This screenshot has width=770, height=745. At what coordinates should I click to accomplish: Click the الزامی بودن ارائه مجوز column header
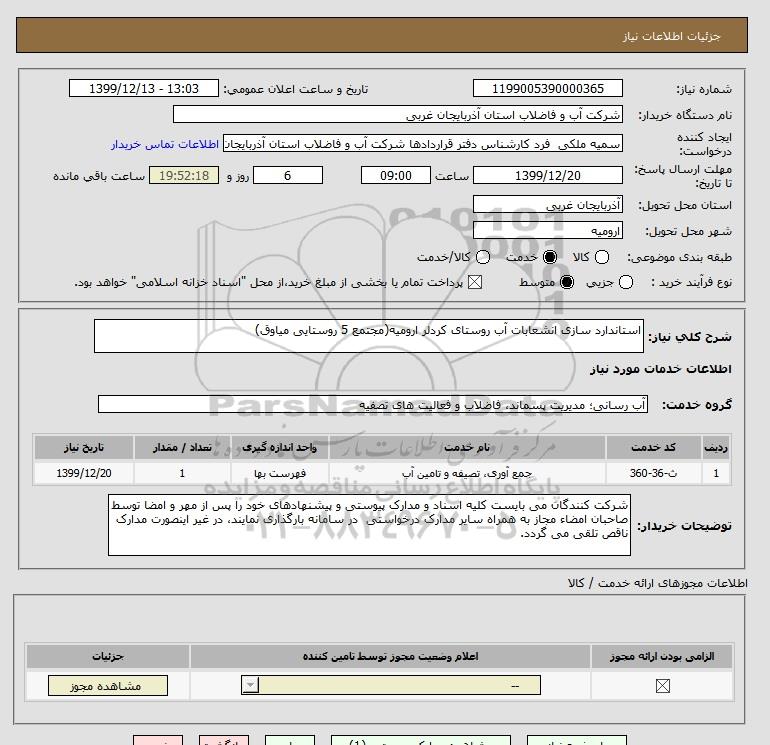(x=662, y=656)
